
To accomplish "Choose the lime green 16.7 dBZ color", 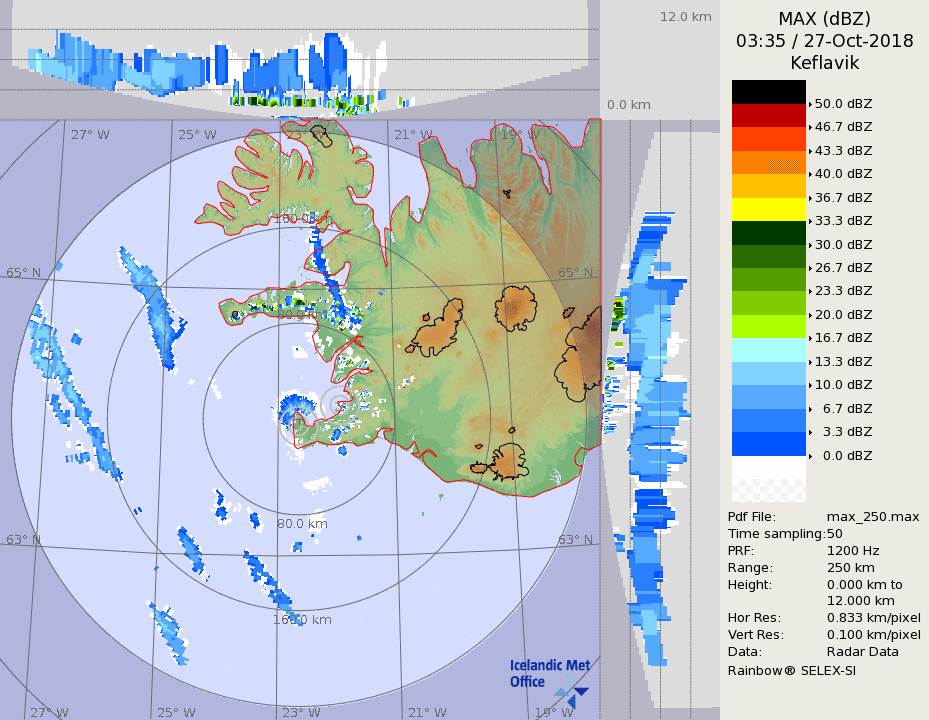I will (768, 326).
